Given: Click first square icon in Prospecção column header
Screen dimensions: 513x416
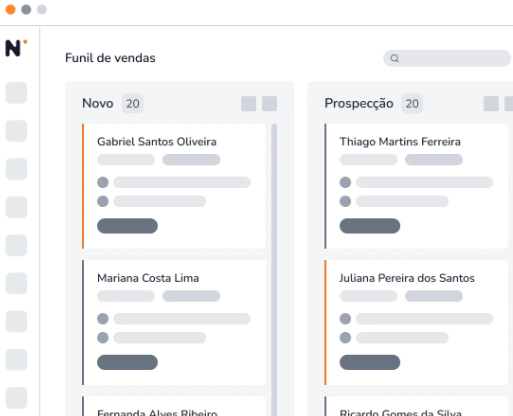Looking at the screenshot, I should [x=491, y=104].
